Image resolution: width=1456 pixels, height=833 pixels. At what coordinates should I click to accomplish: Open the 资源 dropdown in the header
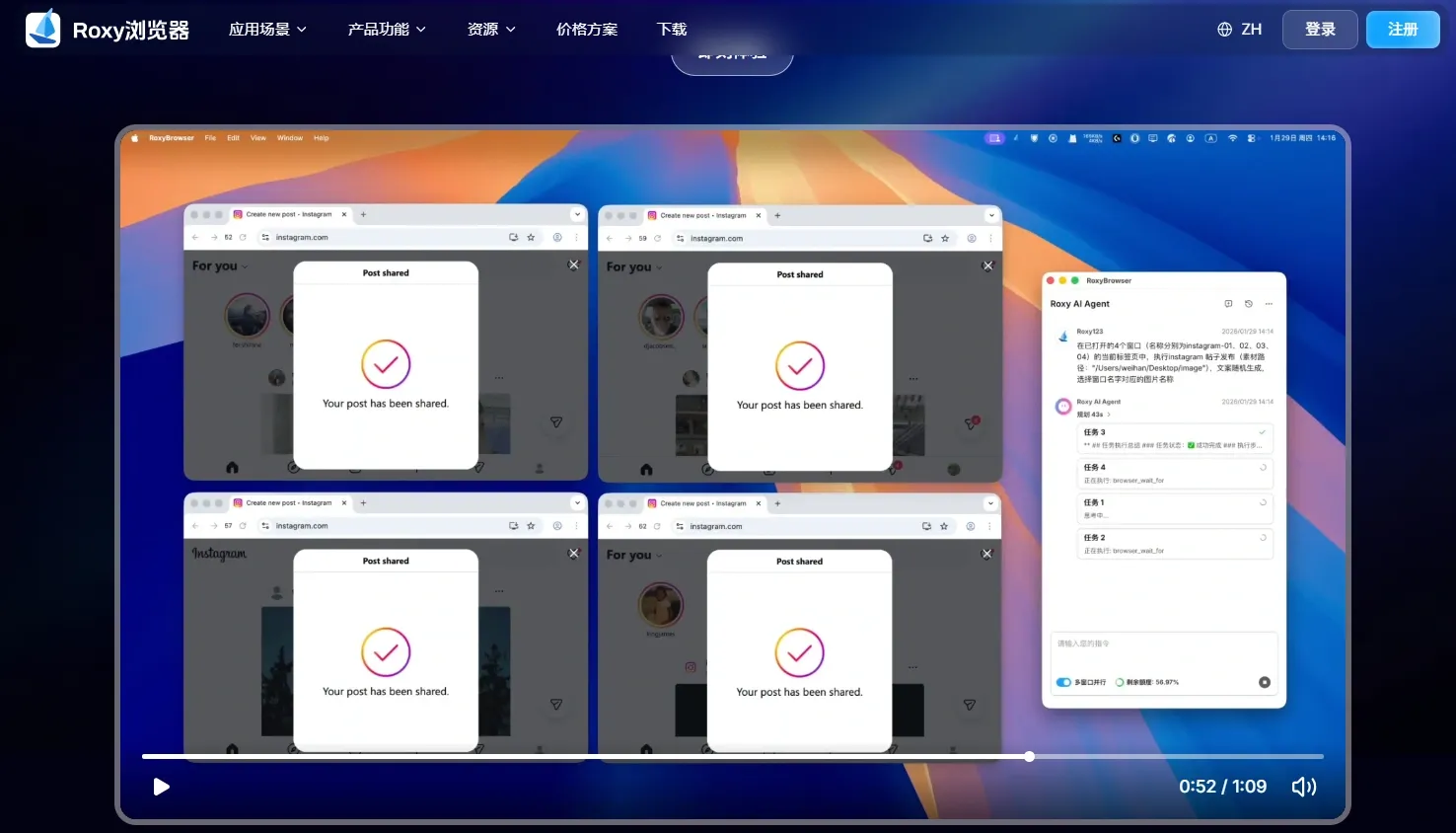pos(491,30)
